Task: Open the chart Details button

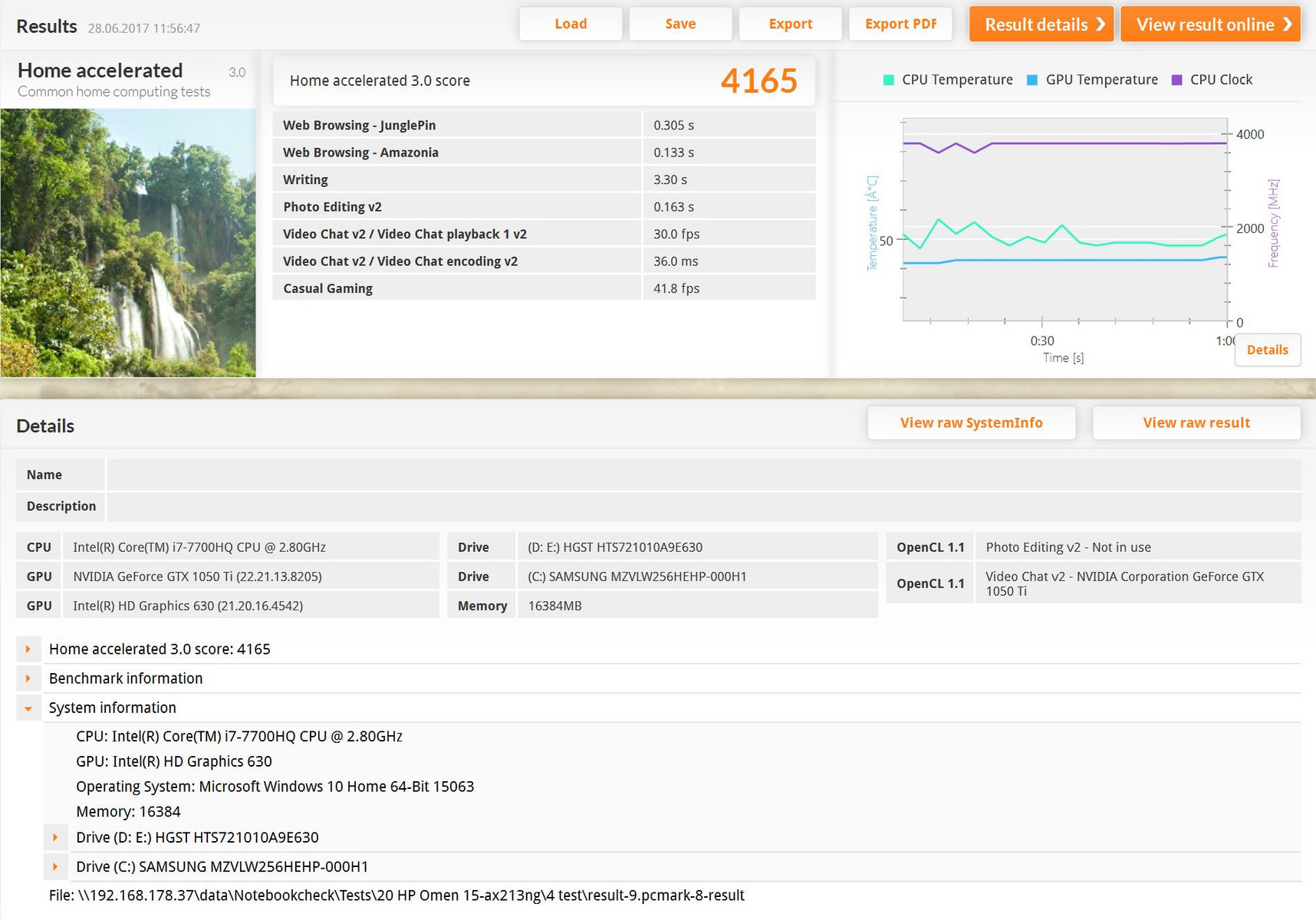Action: pos(1268,350)
